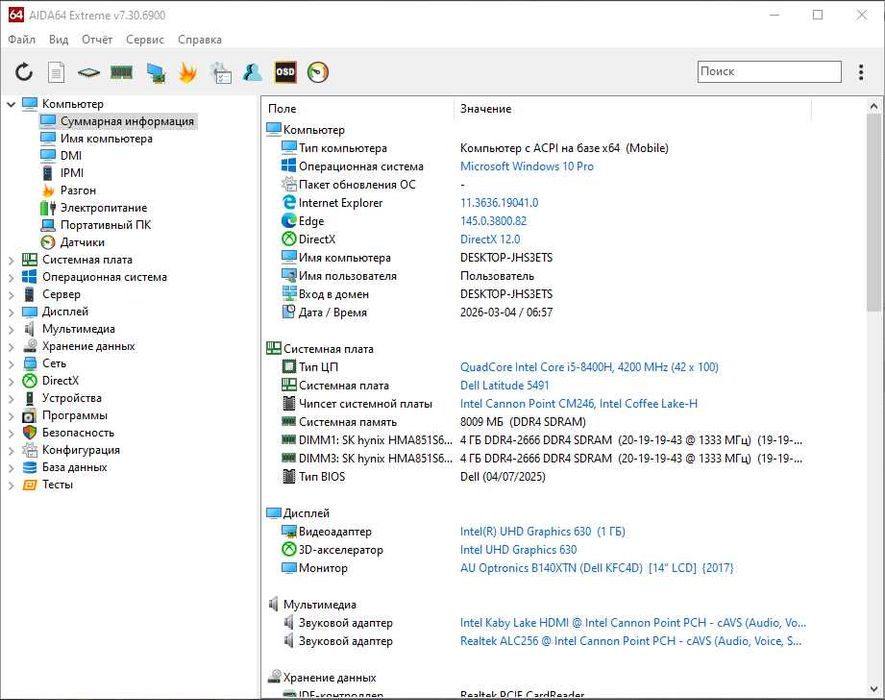Viewport: 885px width, 700px height.
Task: Open Intel Cannon Point CM246 chipset link
Action: tap(579, 404)
